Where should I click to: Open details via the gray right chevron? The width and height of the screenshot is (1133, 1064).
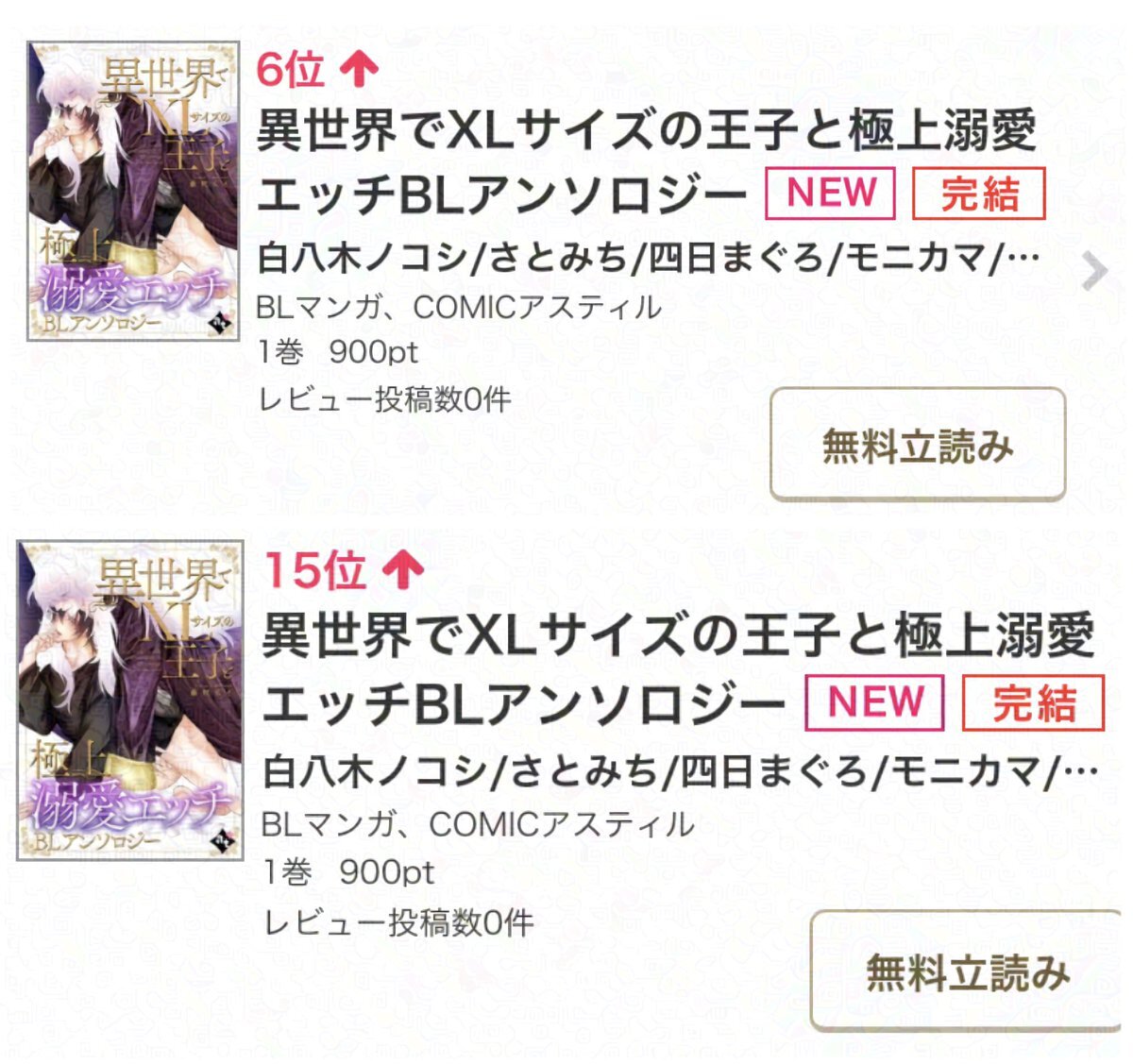click(1093, 272)
